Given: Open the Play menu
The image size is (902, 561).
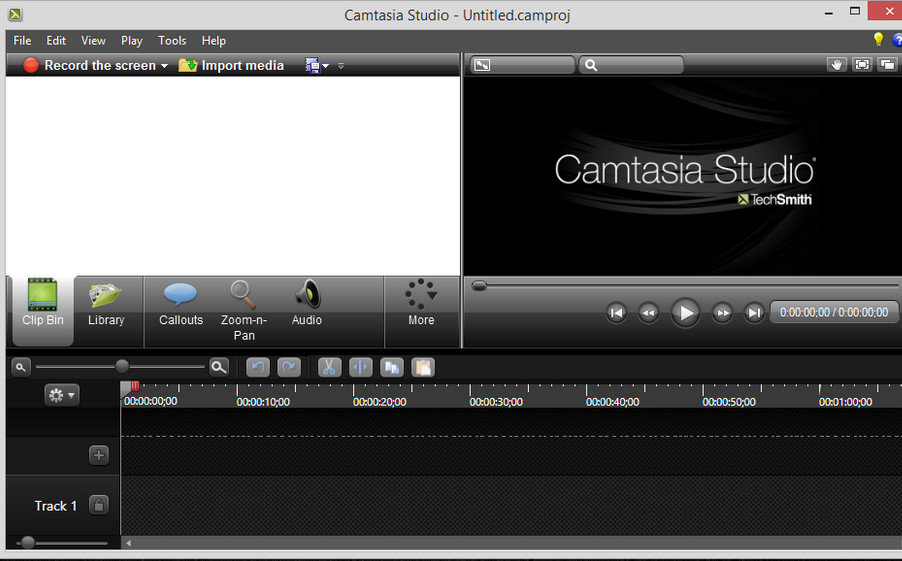Looking at the screenshot, I should click(x=132, y=41).
